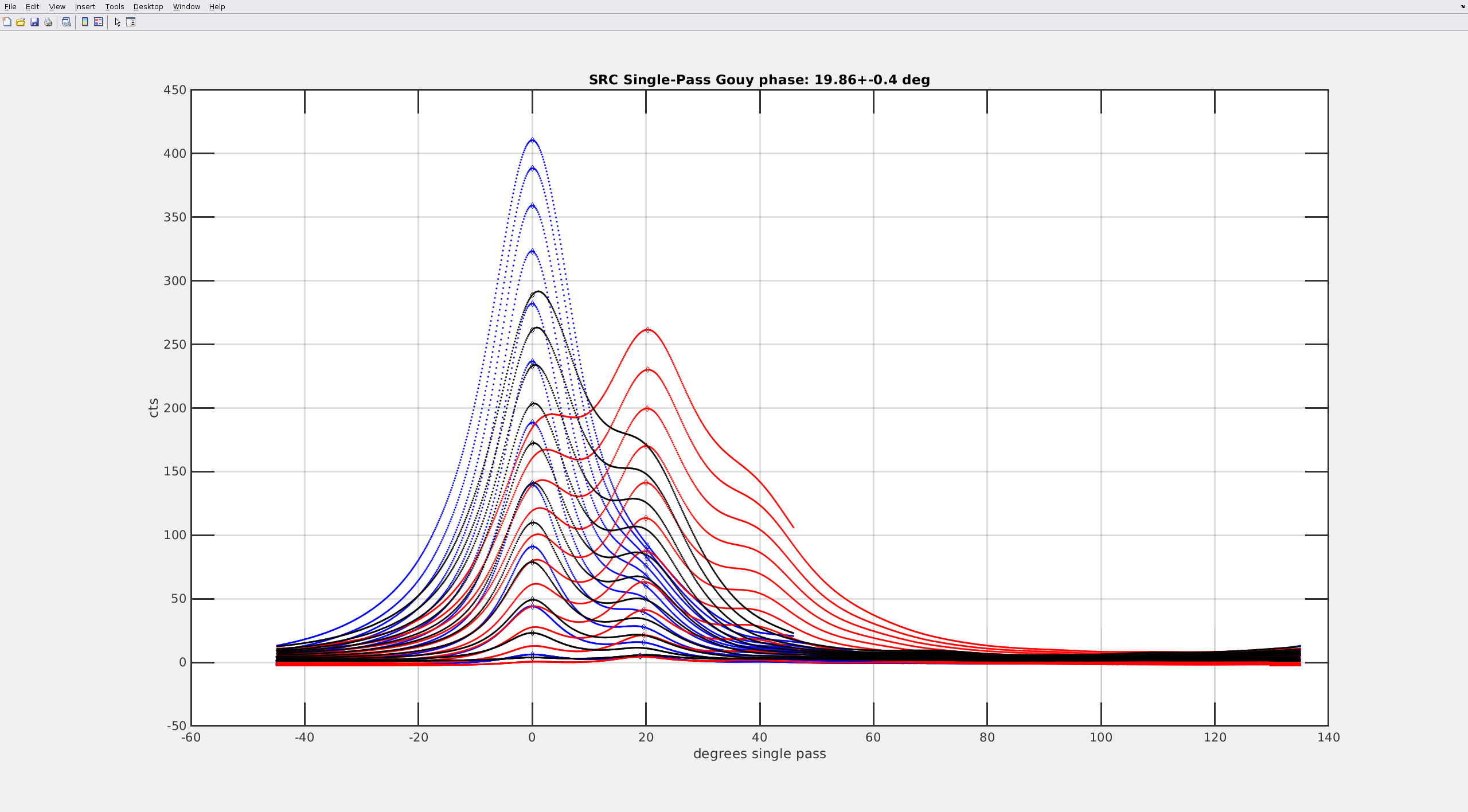1468x812 pixels.
Task: Click the y-axis tick label -50
Action: [x=177, y=726]
